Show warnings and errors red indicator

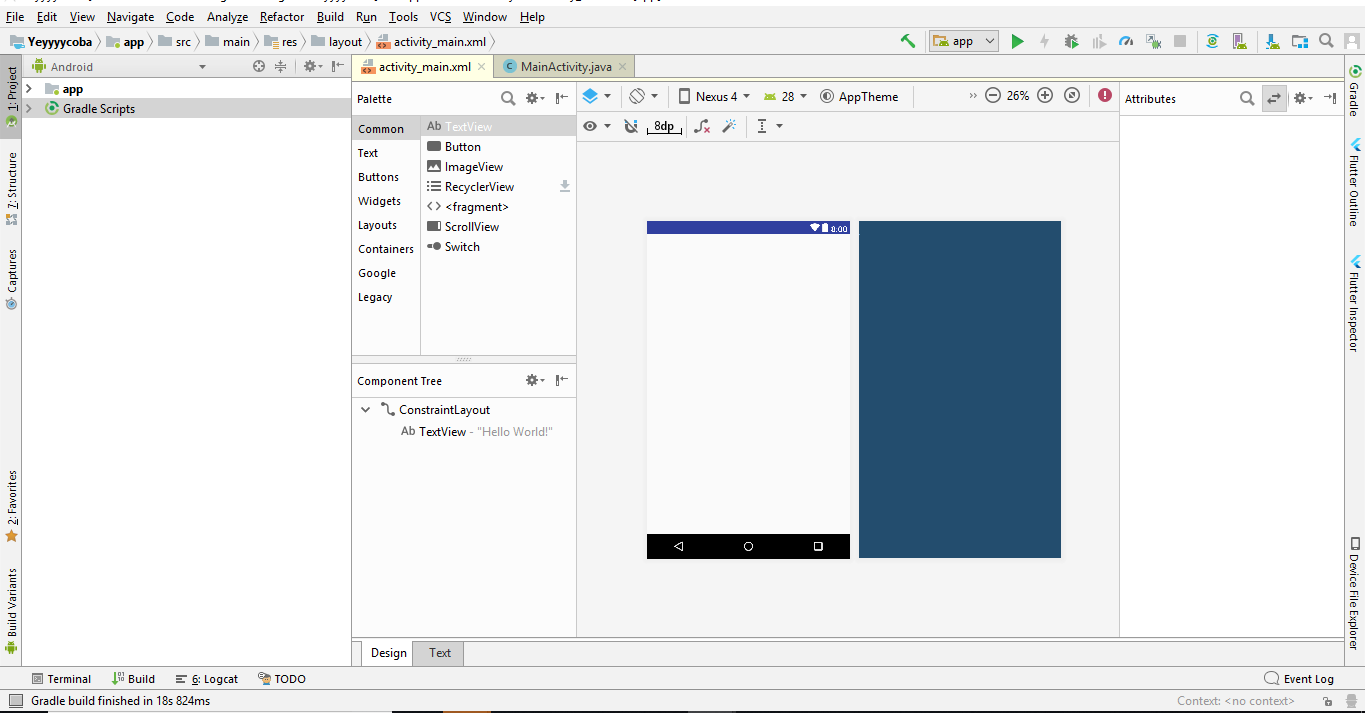(x=1104, y=96)
